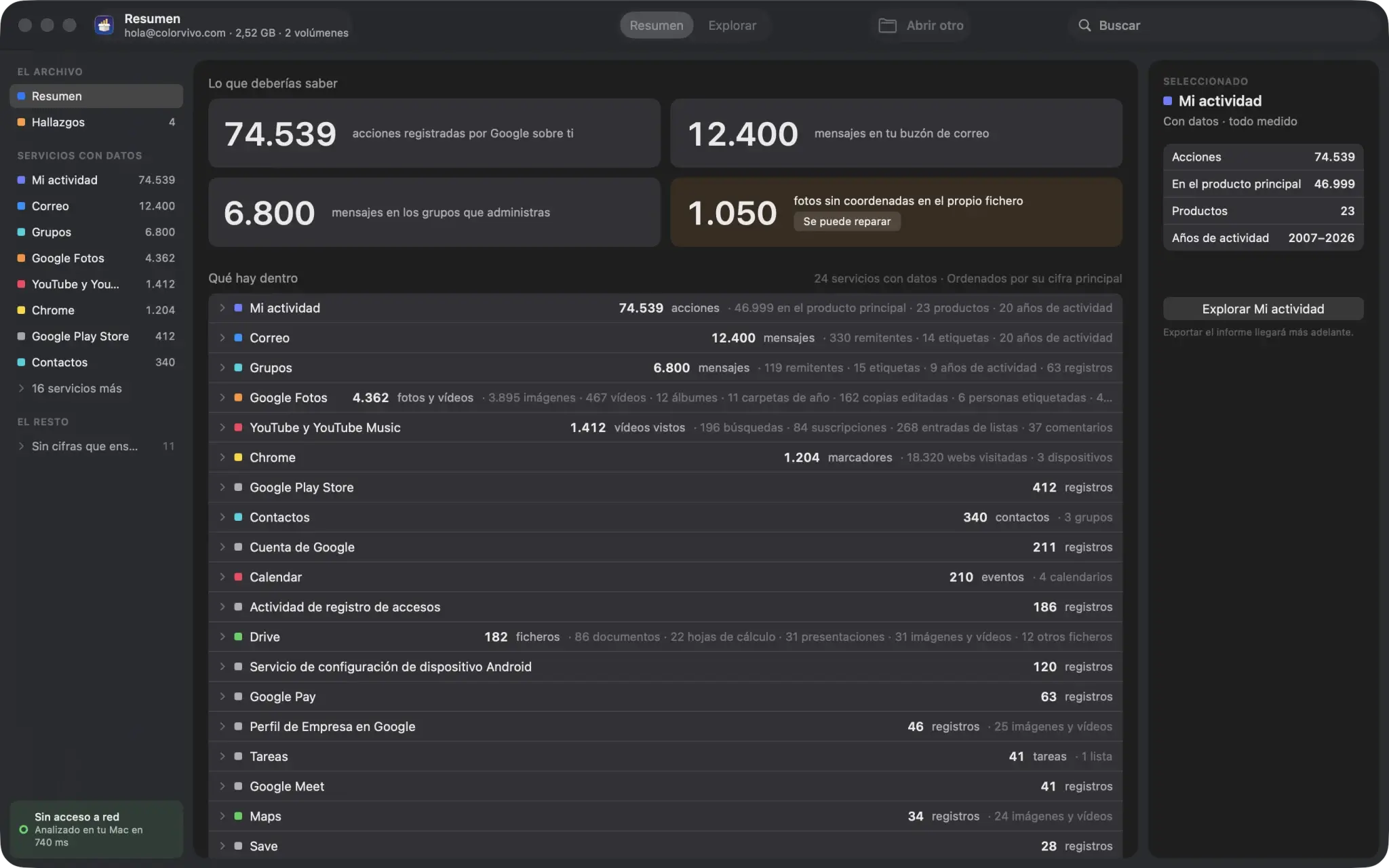
Task: Expand the Cuenta de Google row chevron
Action: click(222, 547)
